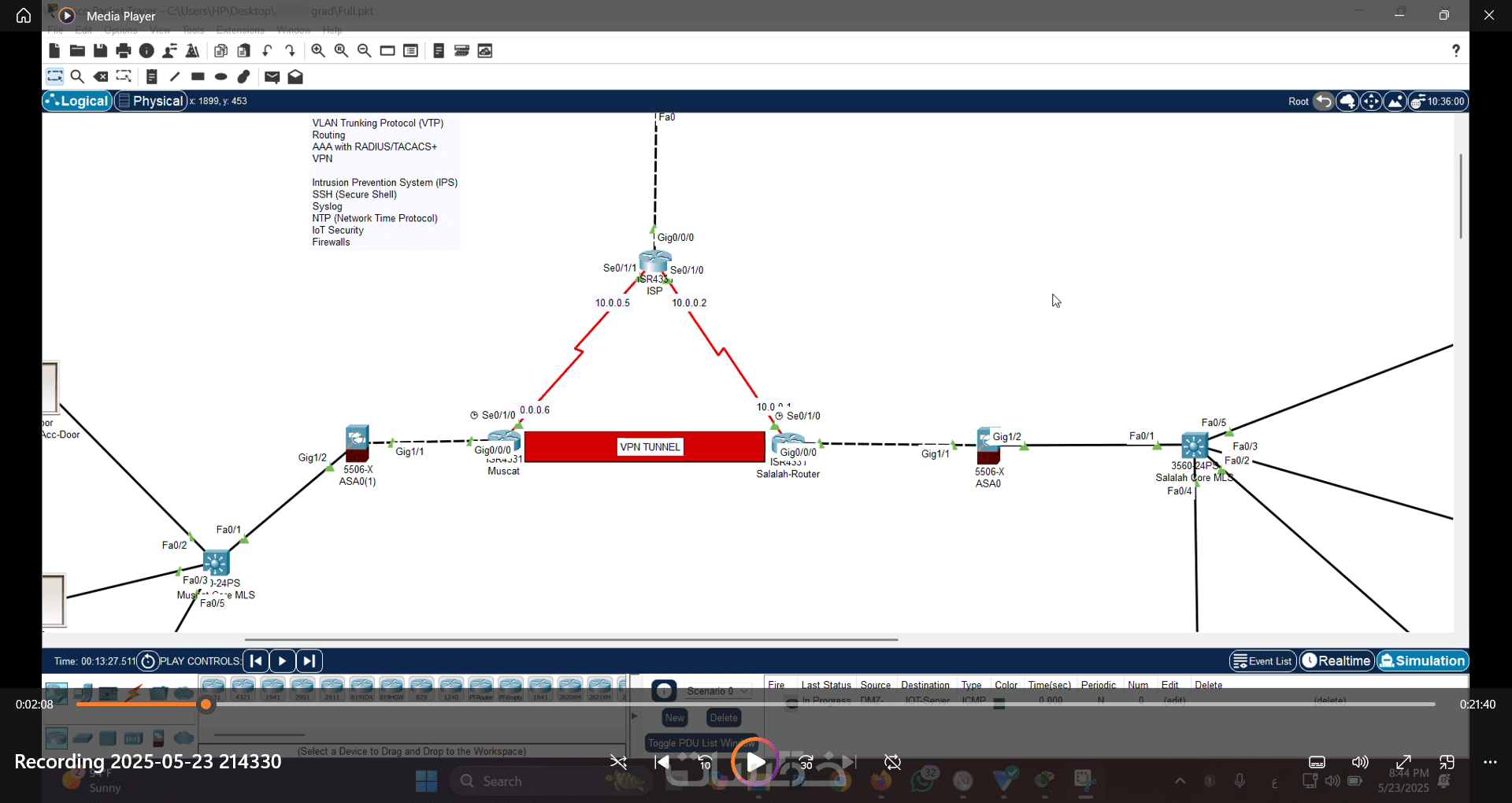Switch to the Physical workspace tab

pos(150,101)
